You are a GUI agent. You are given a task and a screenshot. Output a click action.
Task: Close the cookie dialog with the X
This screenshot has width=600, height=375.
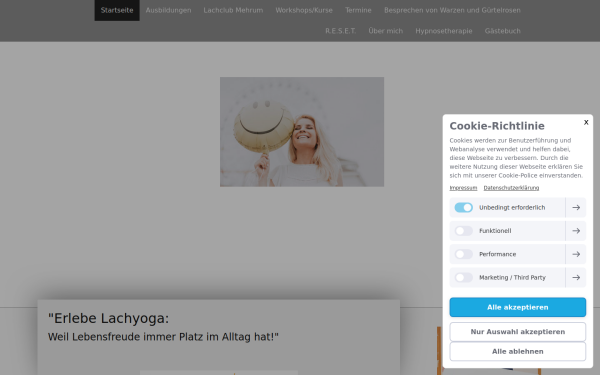586,122
